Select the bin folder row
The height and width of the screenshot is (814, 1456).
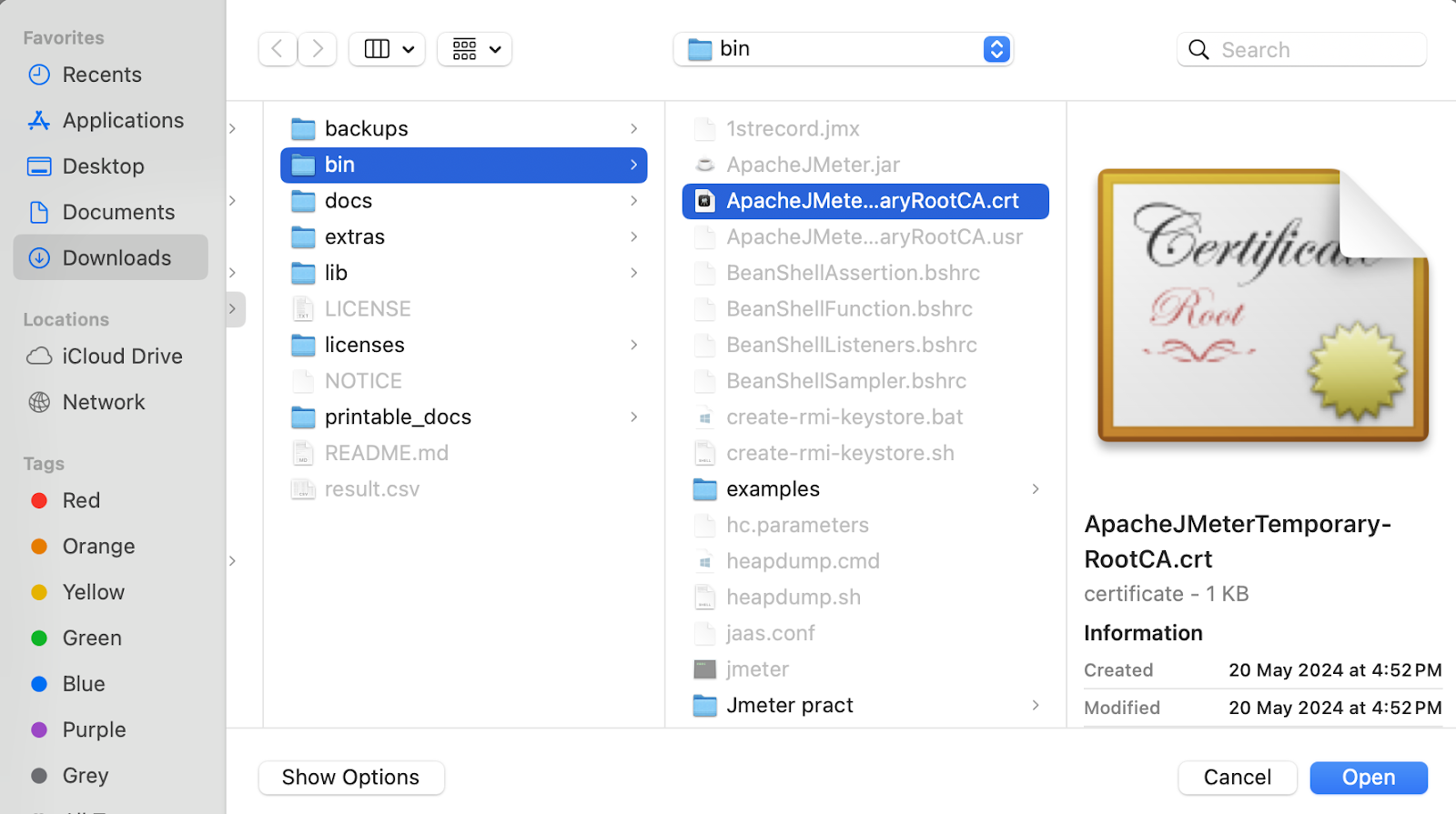coord(464,165)
